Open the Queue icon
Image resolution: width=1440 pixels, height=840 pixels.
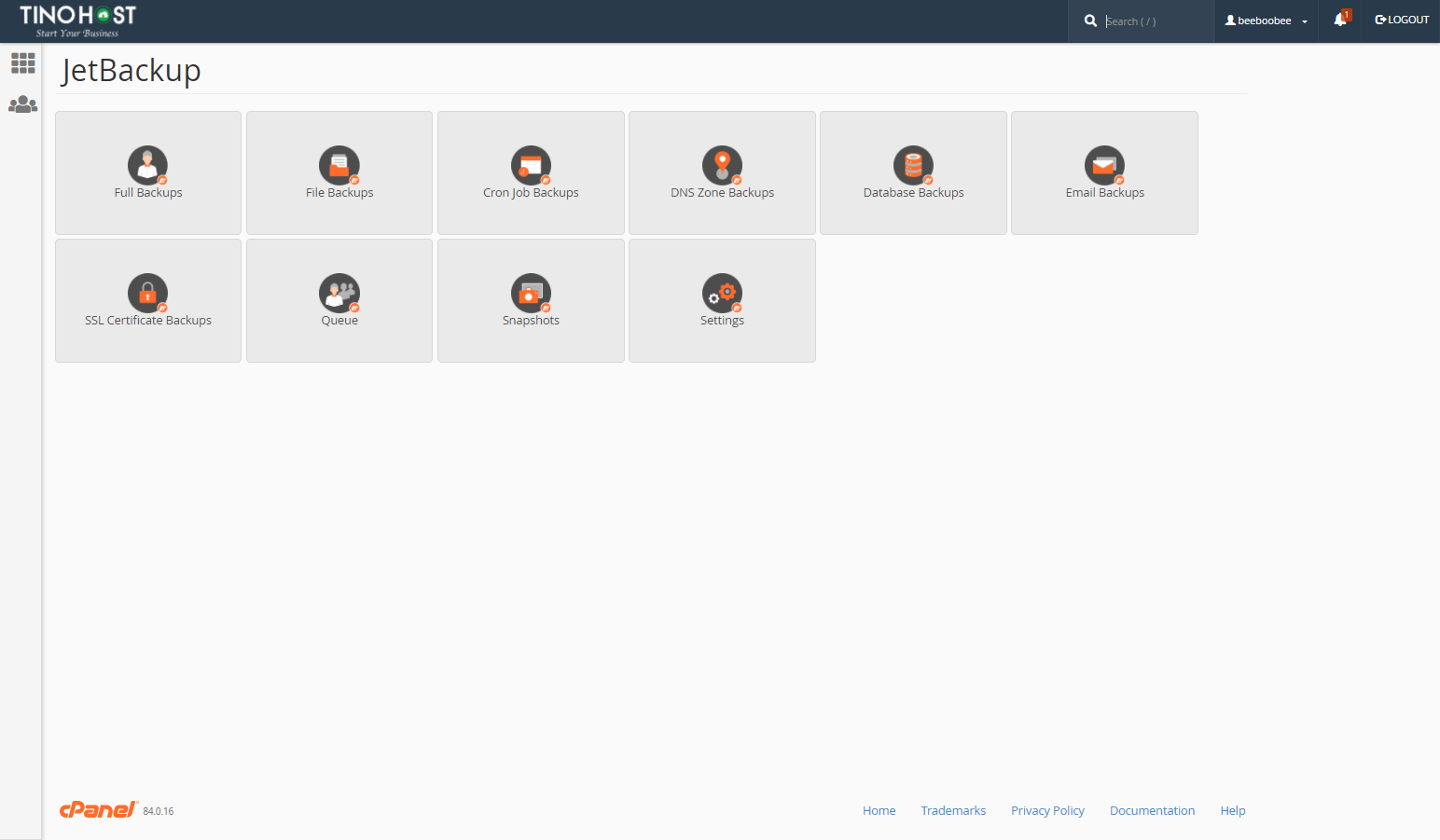click(x=339, y=293)
